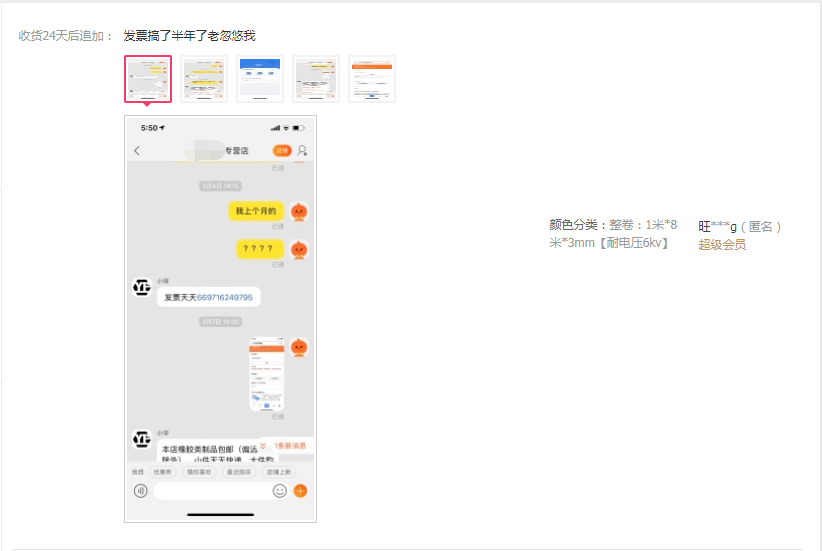Open the fifth thumbnail with orange header
The image size is (822, 551).
point(372,79)
